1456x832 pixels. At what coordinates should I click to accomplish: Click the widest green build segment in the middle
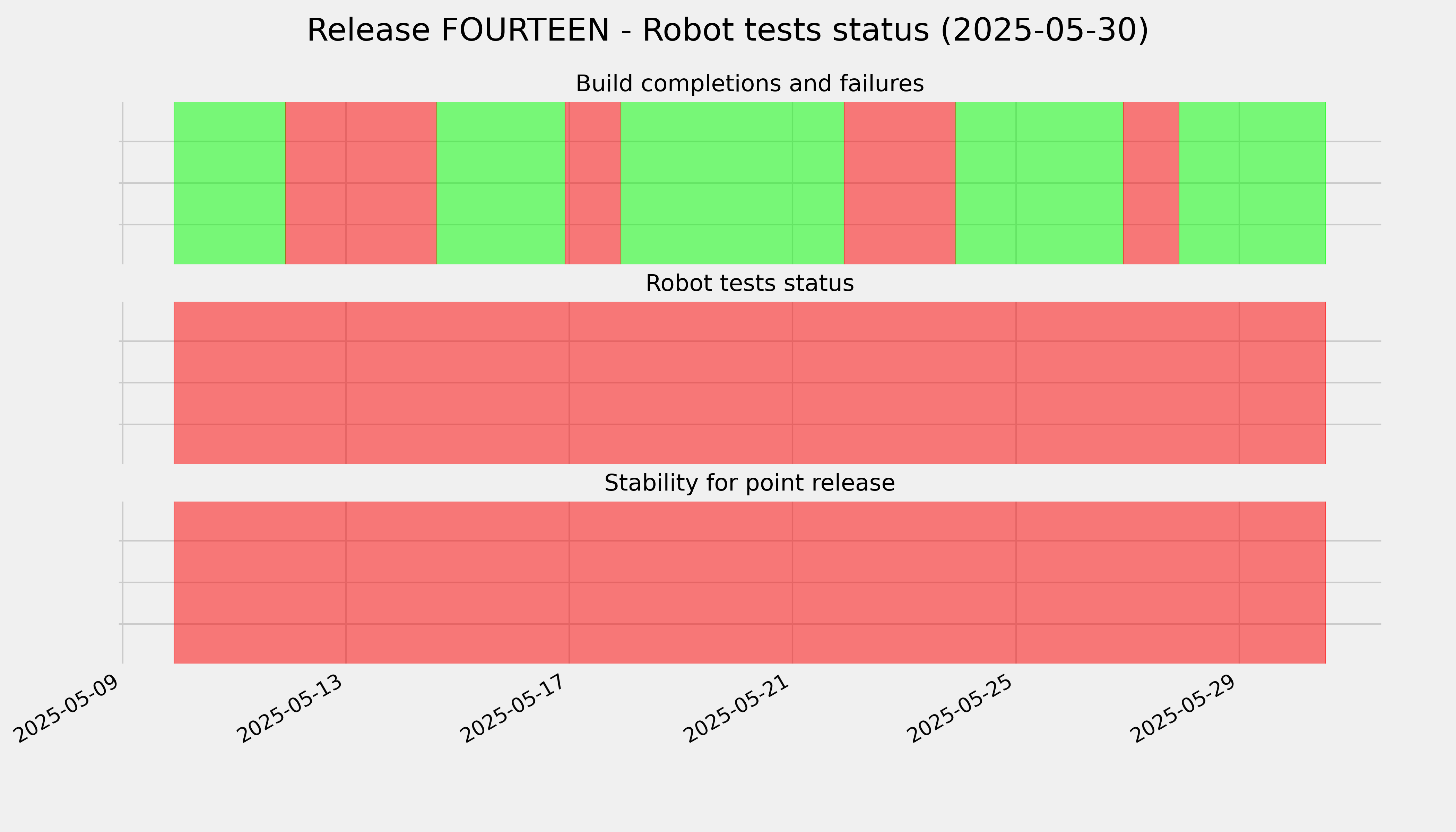732,183
